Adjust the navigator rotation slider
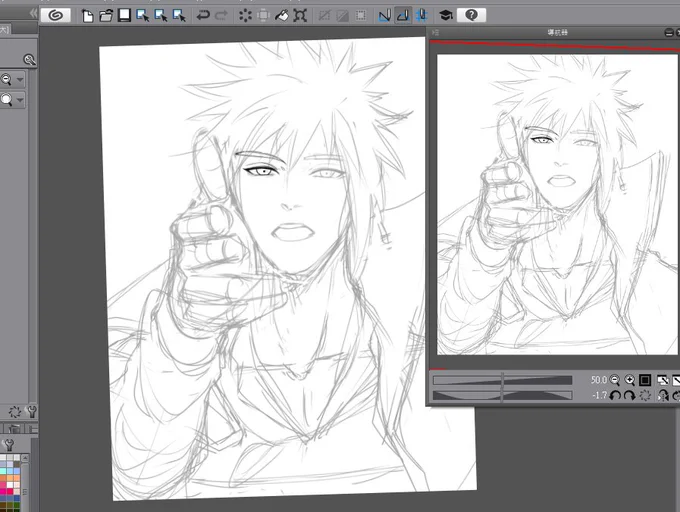This screenshot has width=680, height=512. 502,395
